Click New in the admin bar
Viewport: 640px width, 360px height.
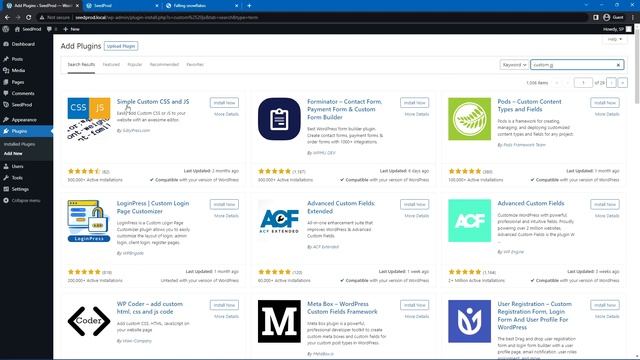click(71, 29)
